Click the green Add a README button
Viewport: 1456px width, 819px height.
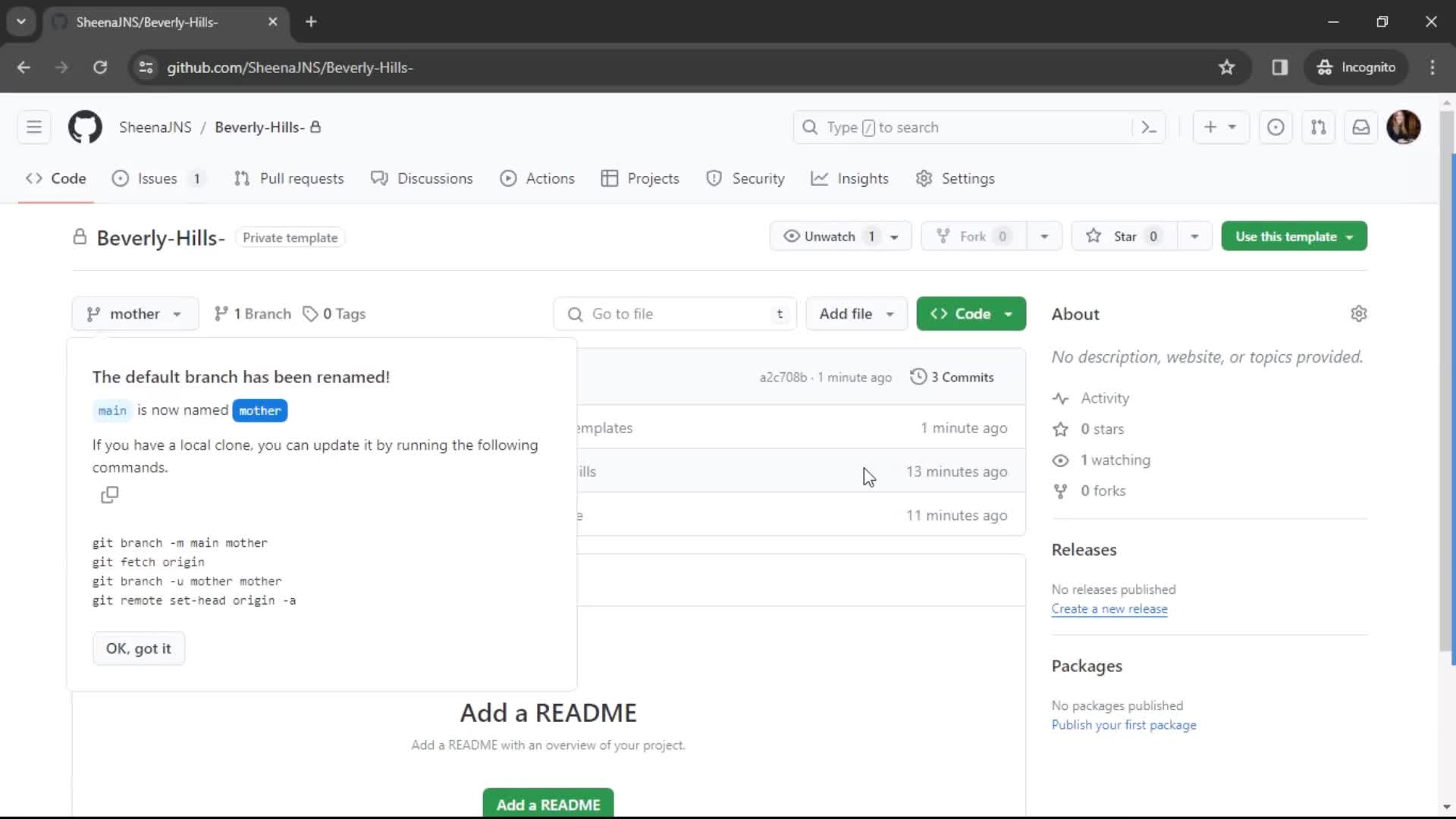pos(548,804)
